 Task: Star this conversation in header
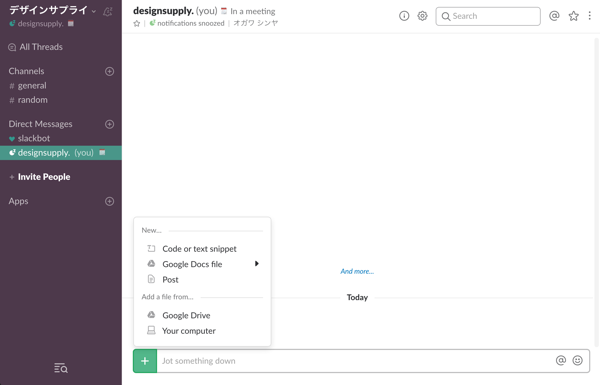(137, 24)
